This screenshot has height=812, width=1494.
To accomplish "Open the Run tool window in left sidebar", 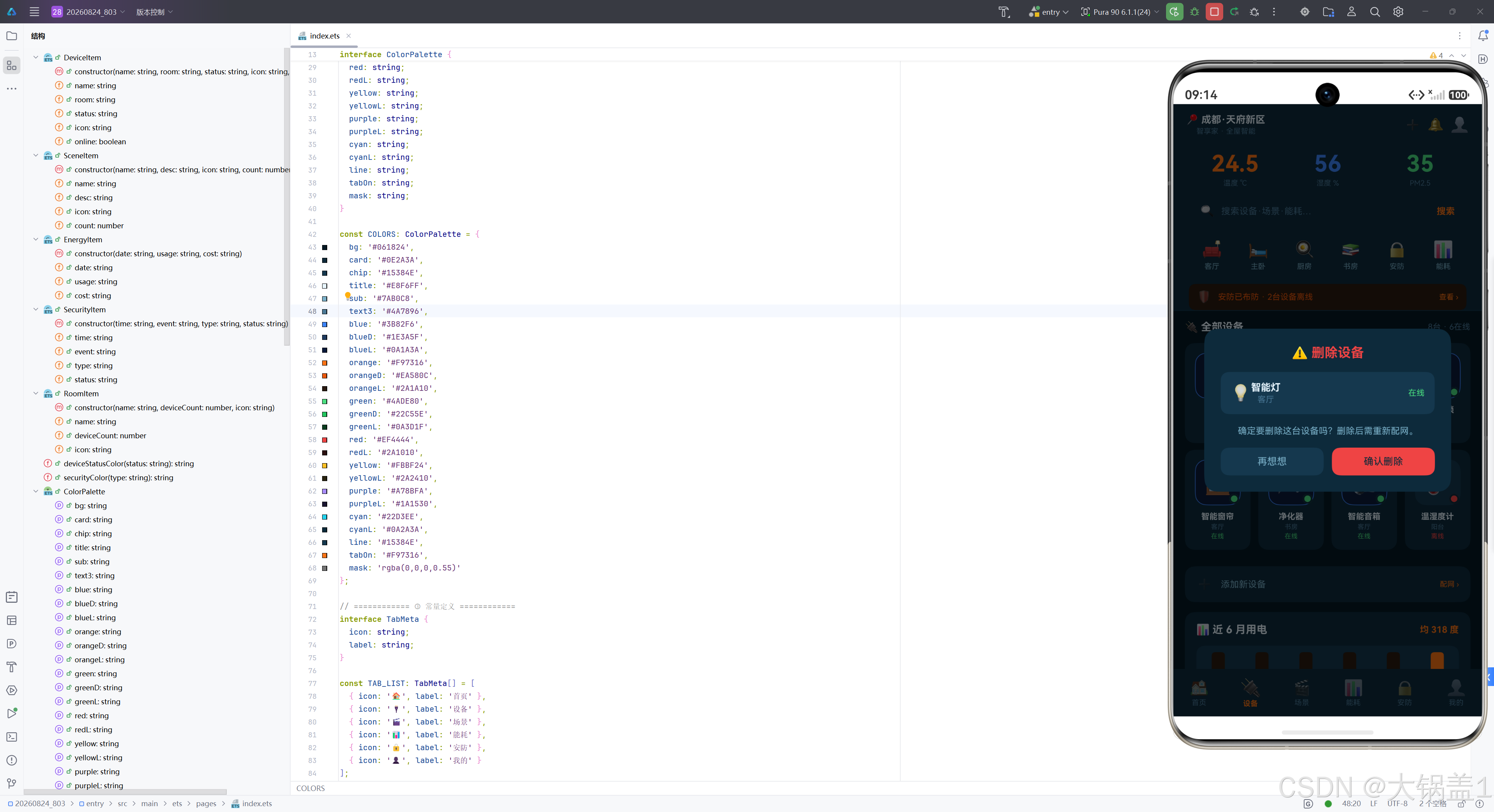I will tap(12, 714).
